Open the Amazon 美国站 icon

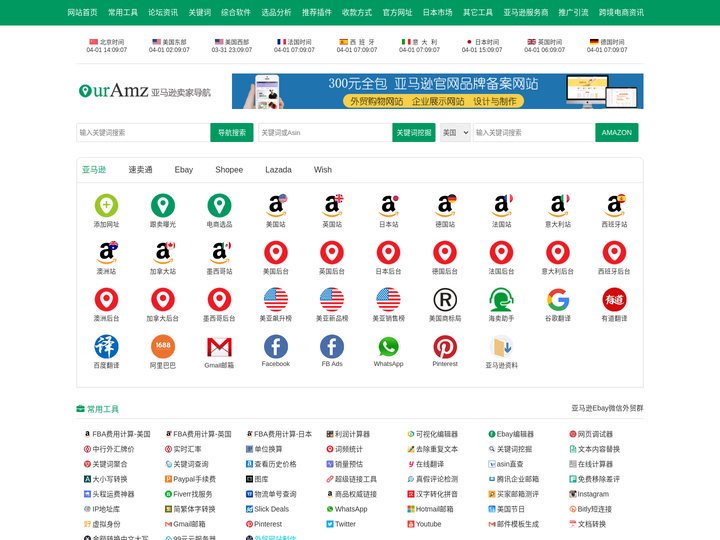(x=276, y=206)
